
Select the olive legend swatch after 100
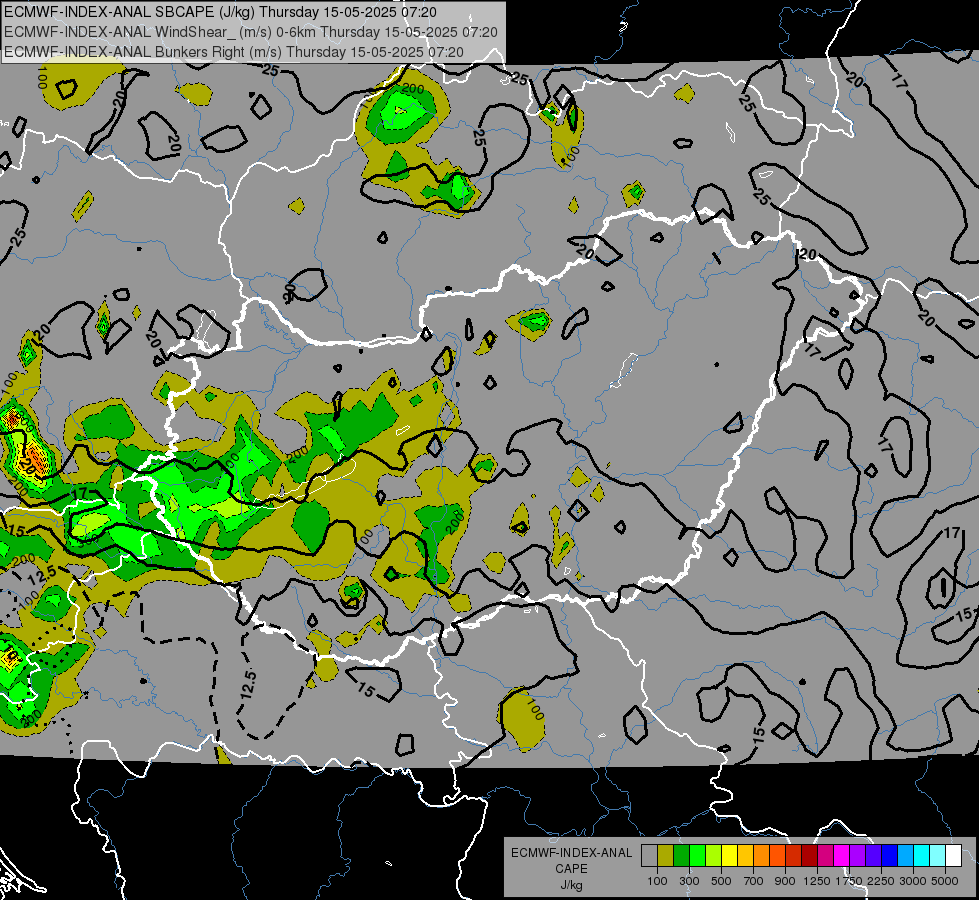(x=666, y=855)
